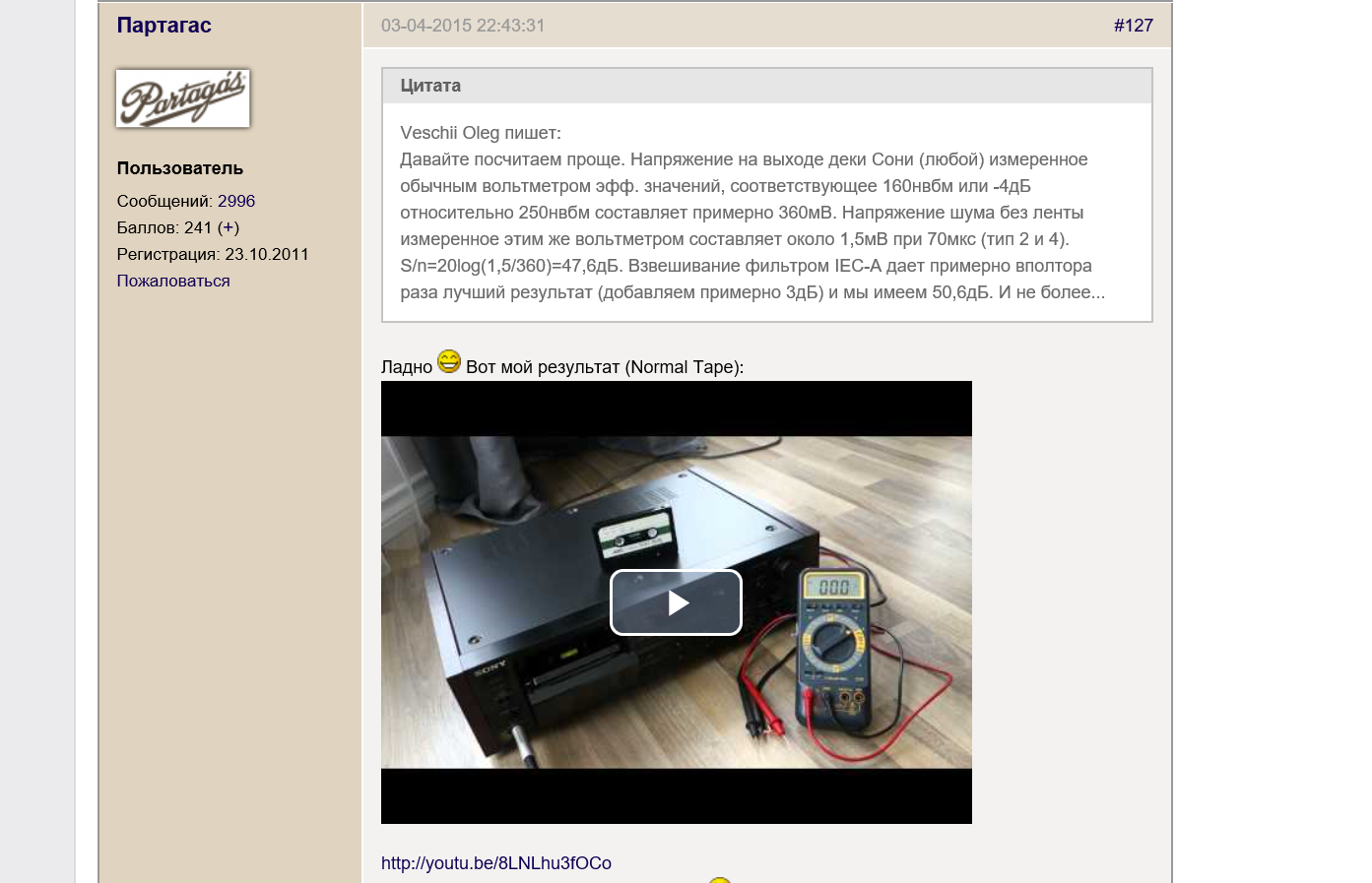The width and height of the screenshot is (1372, 883).
Task: Click the 'Veschii Oleg пишет:' quote attribution
Action: click(x=481, y=133)
